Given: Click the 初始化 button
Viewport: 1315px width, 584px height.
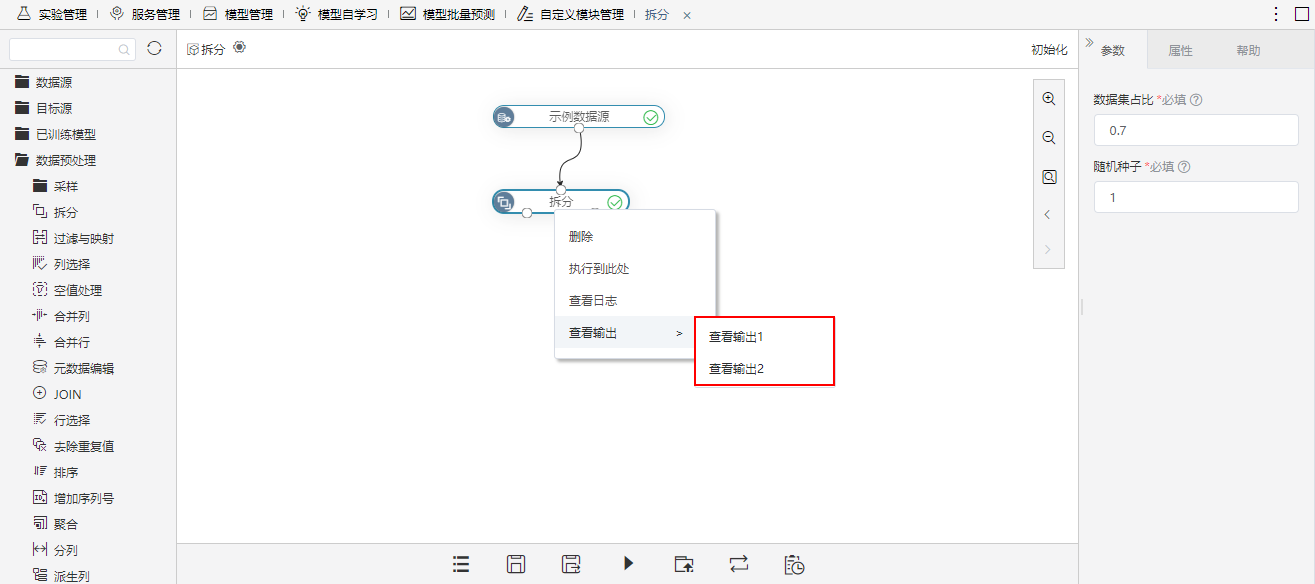Looking at the screenshot, I should tap(1049, 49).
